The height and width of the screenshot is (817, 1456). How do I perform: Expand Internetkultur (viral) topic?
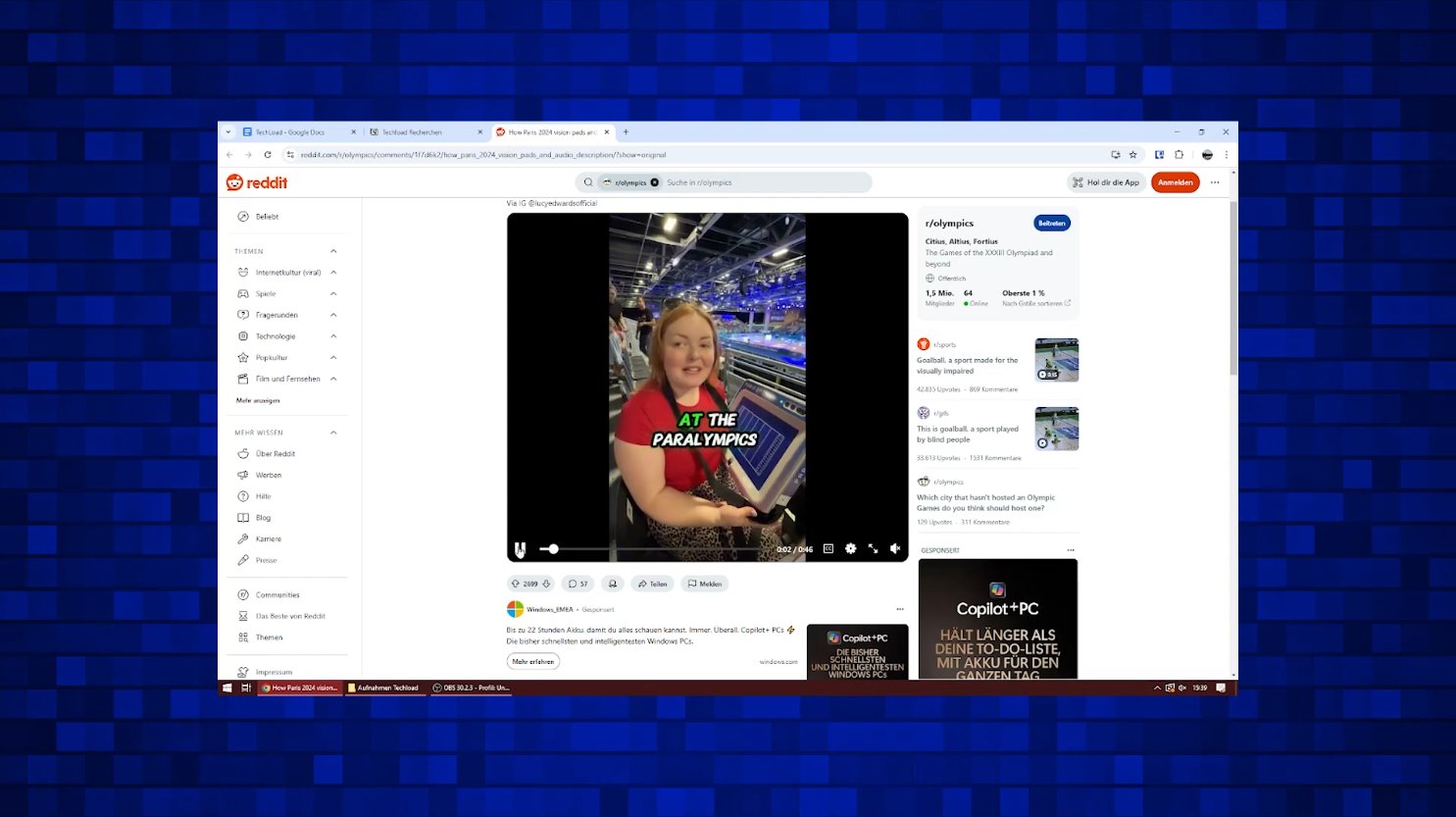point(333,273)
